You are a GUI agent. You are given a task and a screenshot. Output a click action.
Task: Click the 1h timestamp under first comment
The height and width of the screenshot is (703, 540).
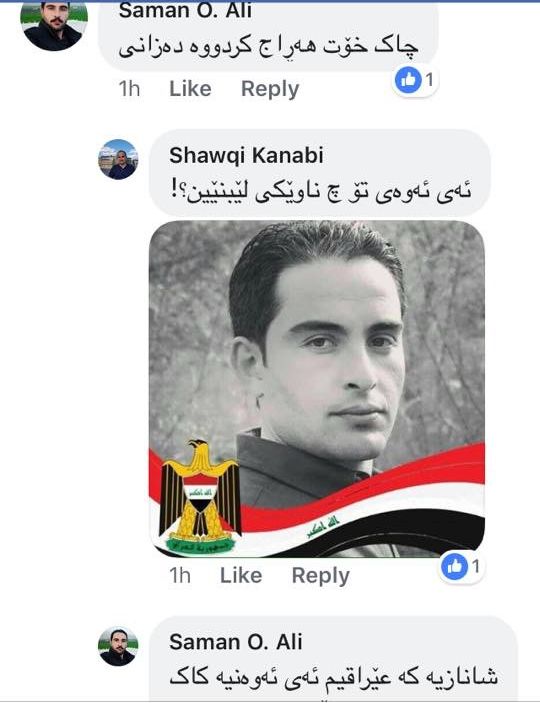click(129, 89)
